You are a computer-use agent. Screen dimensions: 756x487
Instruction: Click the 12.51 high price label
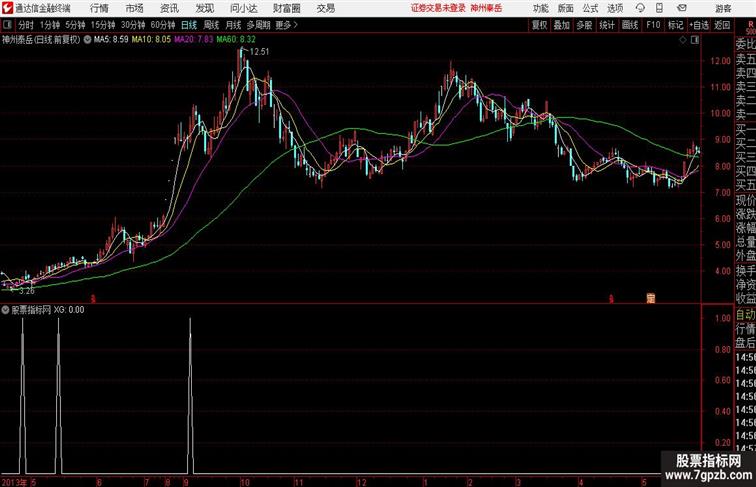click(x=259, y=52)
